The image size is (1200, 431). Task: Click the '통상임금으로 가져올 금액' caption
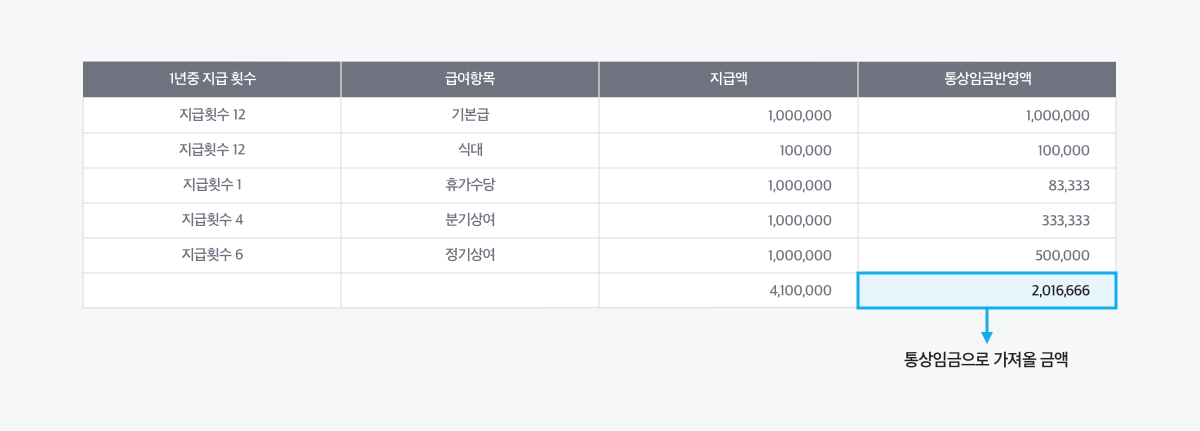coord(986,361)
